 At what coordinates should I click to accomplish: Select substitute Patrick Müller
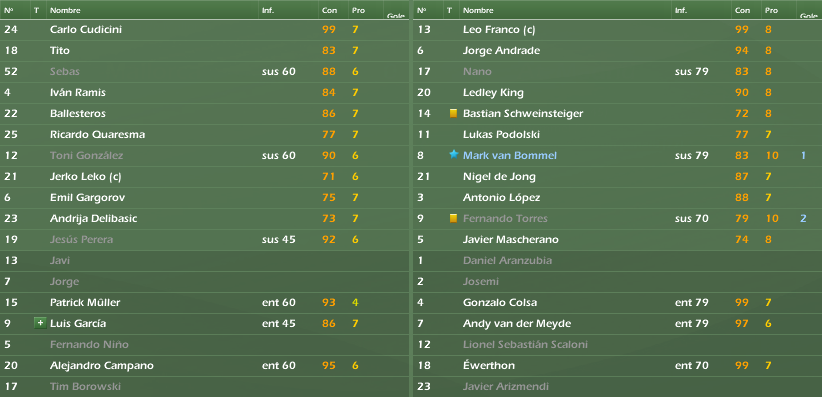point(204,302)
